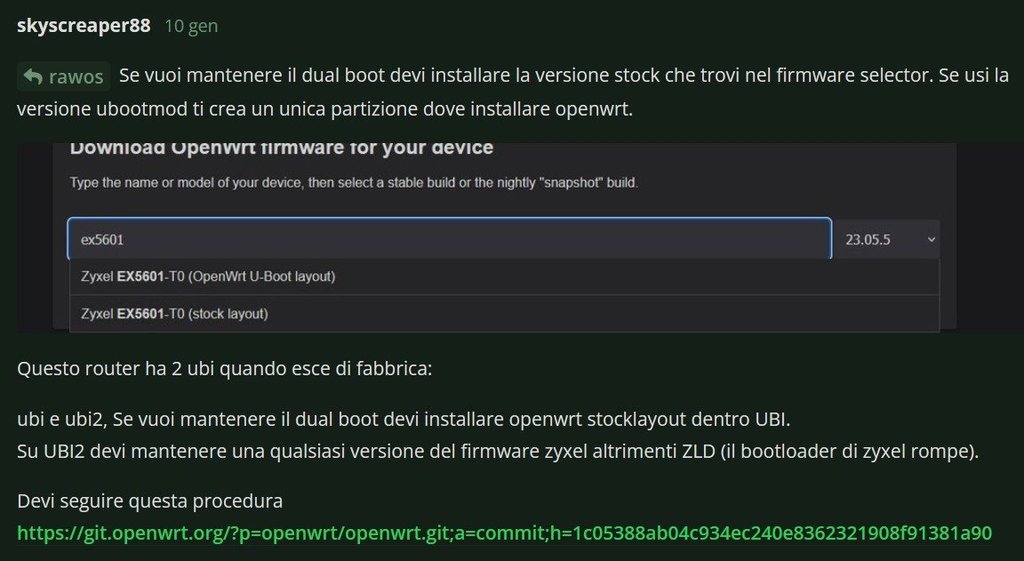The image size is (1024, 561).
Task: Click the chevron arrow of version selector
Action: (x=931, y=240)
